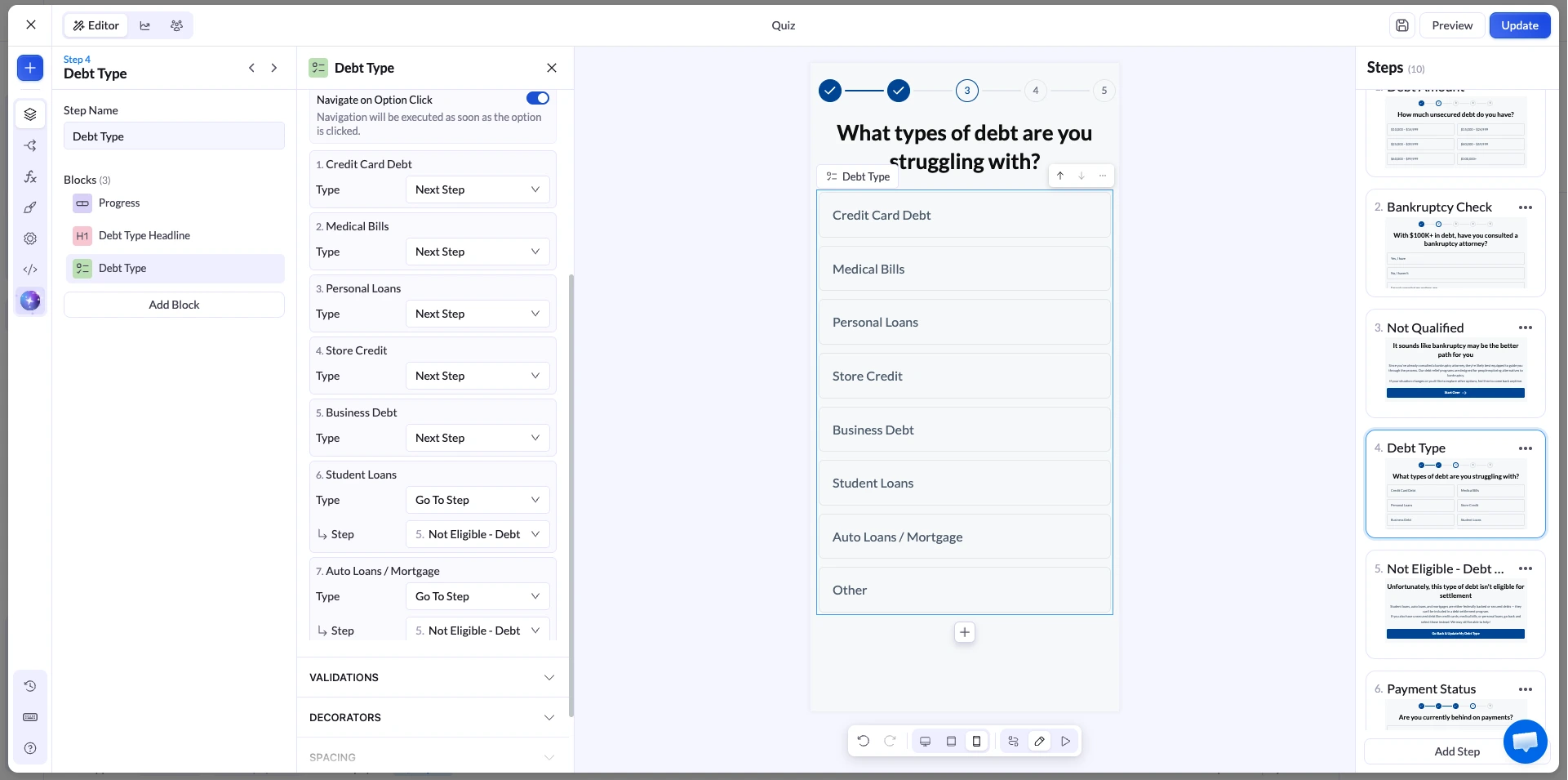
Task: Click the undo arrow in bottom toolbar
Action: [864, 741]
